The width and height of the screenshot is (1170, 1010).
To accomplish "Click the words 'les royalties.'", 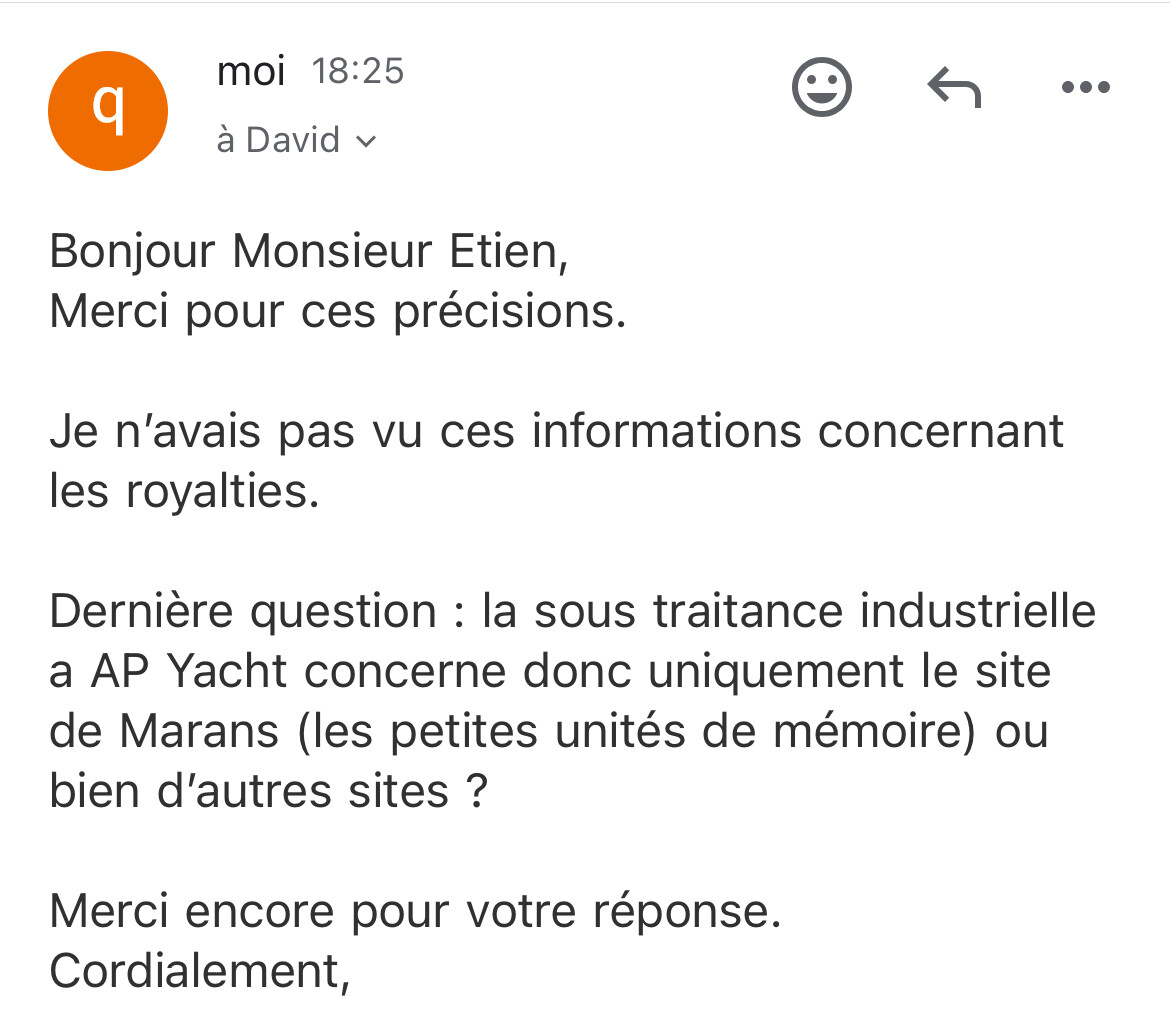I will pos(184,492).
